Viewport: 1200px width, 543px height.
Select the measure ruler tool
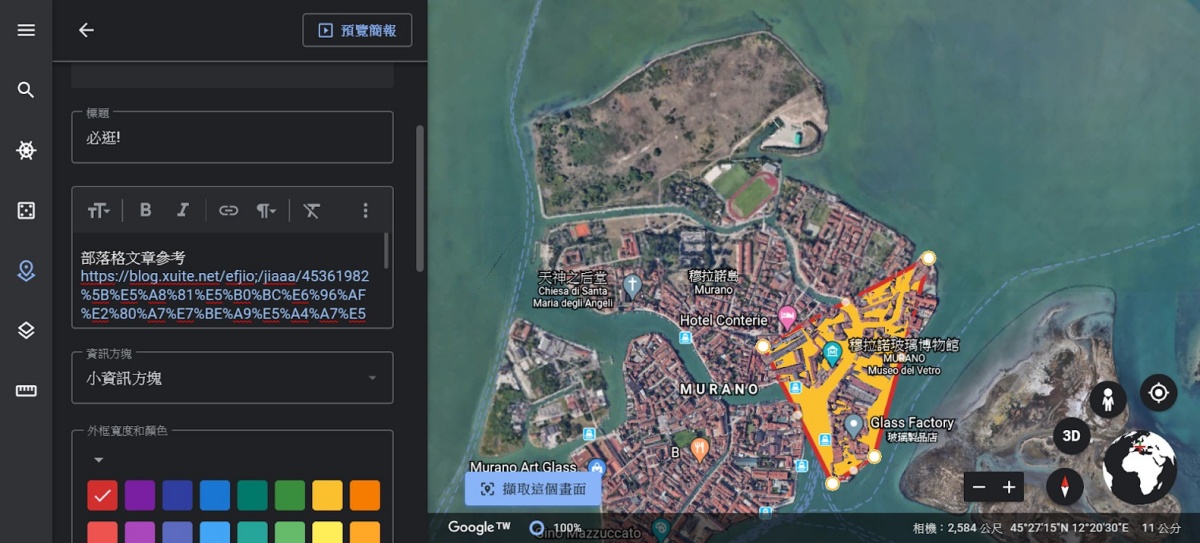point(26,390)
